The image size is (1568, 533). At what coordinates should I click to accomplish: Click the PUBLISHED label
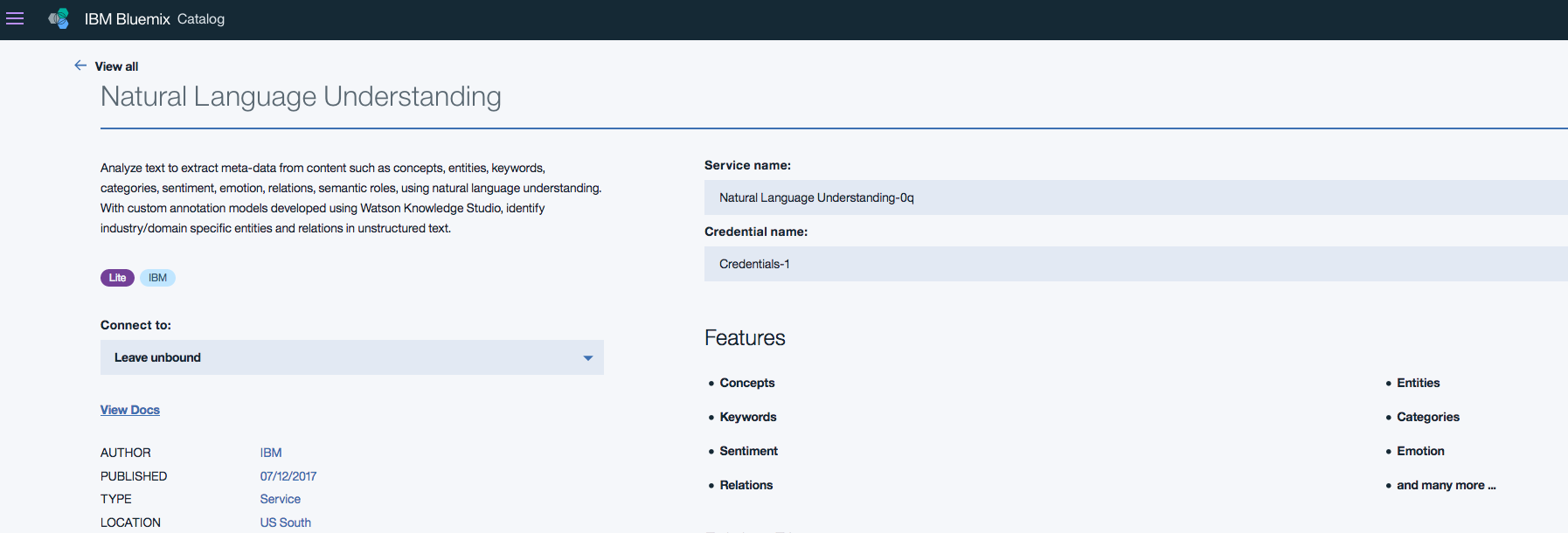click(134, 476)
